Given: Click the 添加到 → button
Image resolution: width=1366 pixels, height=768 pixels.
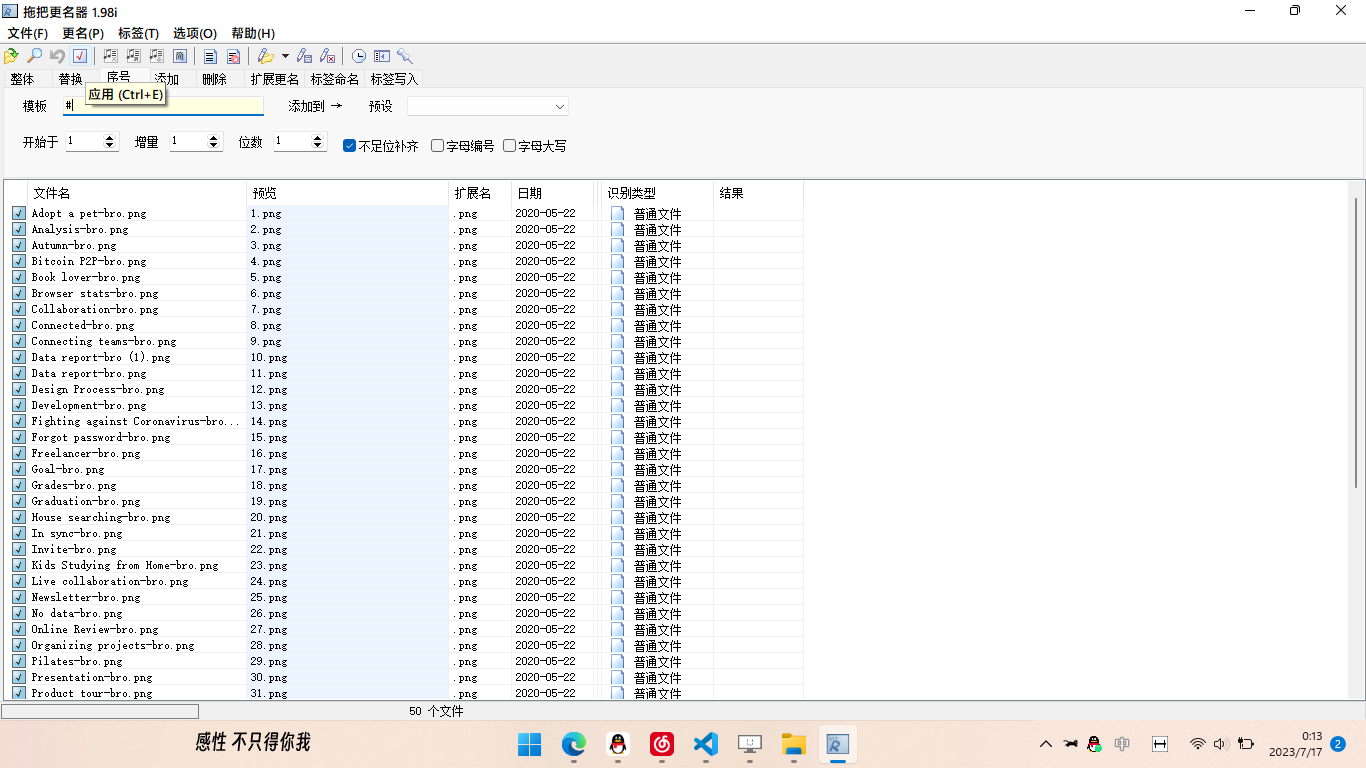Looking at the screenshot, I should 315,106.
